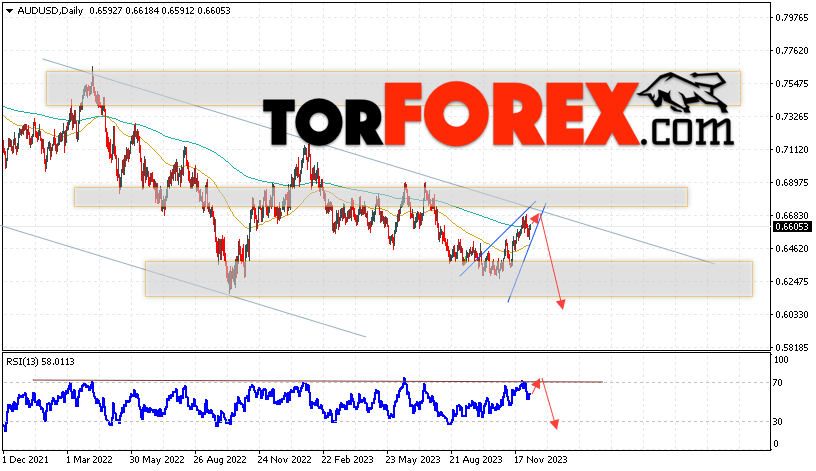The image size is (816, 471).
Task: Select the 23 May 2023 date label
Action: [413, 460]
